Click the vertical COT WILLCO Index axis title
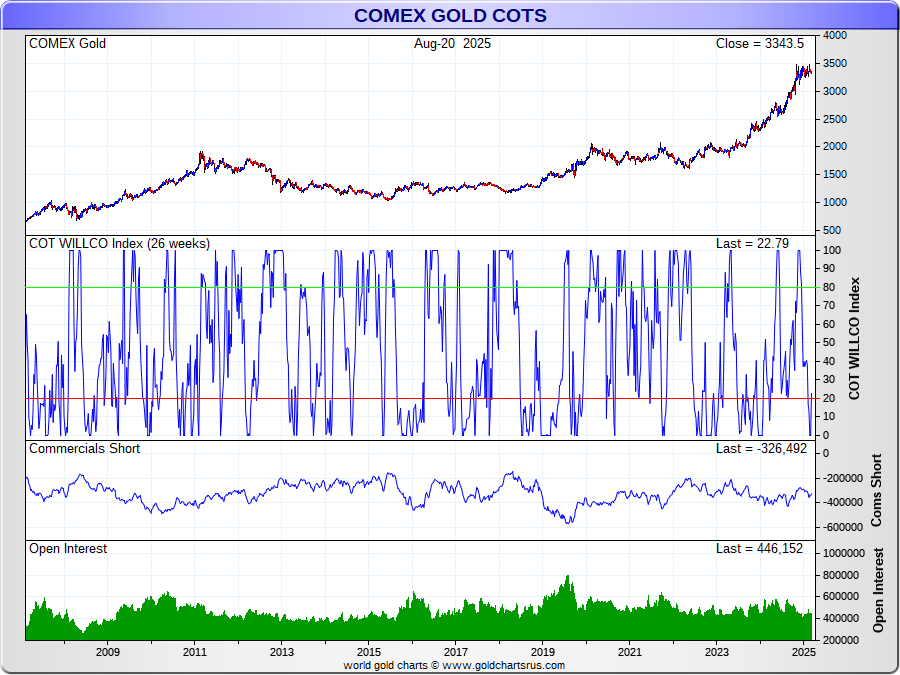Viewport: 900px width, 675px height. coord(855,339)
